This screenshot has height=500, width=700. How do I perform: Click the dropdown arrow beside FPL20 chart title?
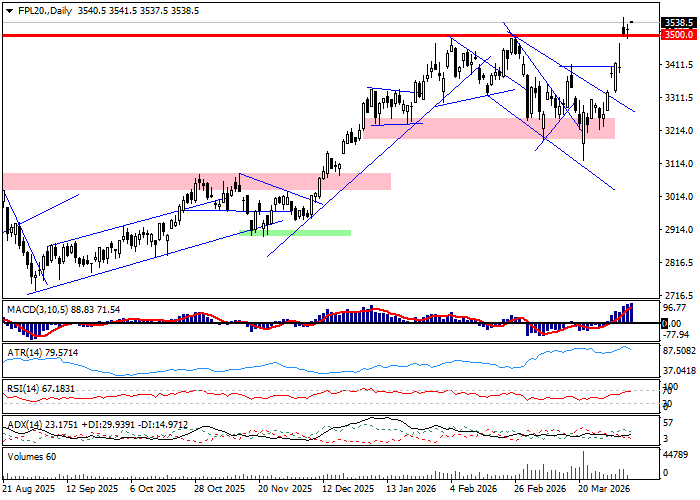click(7, 11)
